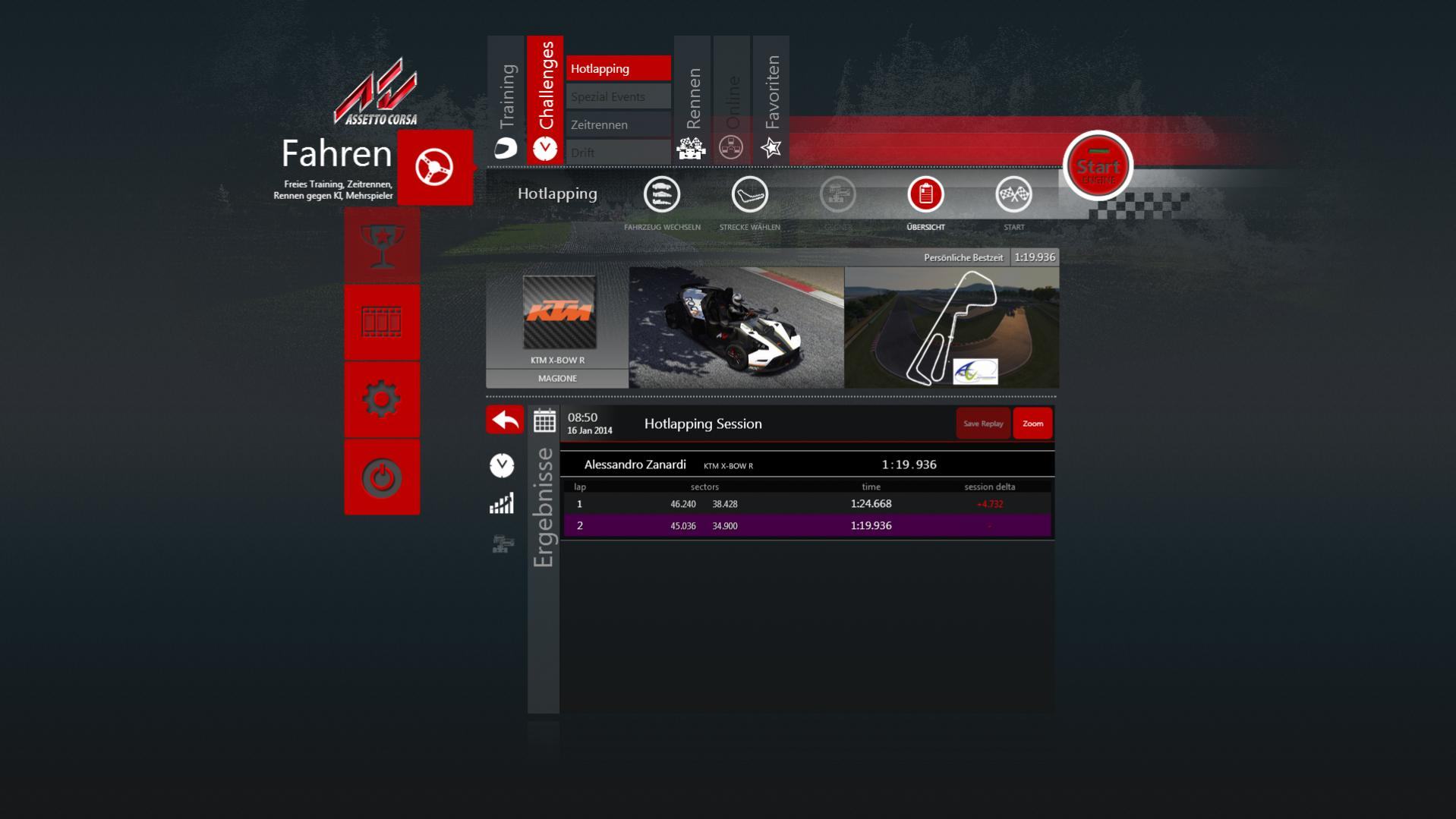Click the Assetto Corsa logo
The image size is (1456, 819).
376,92
